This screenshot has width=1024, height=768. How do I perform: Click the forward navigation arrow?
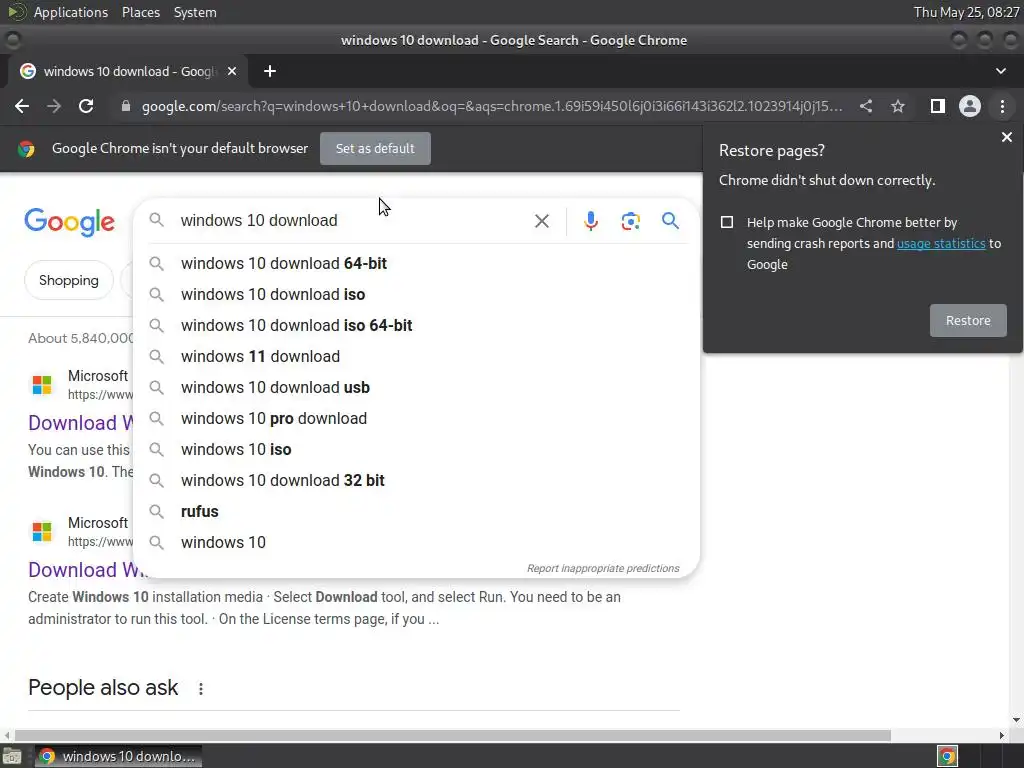pos(54,106)
